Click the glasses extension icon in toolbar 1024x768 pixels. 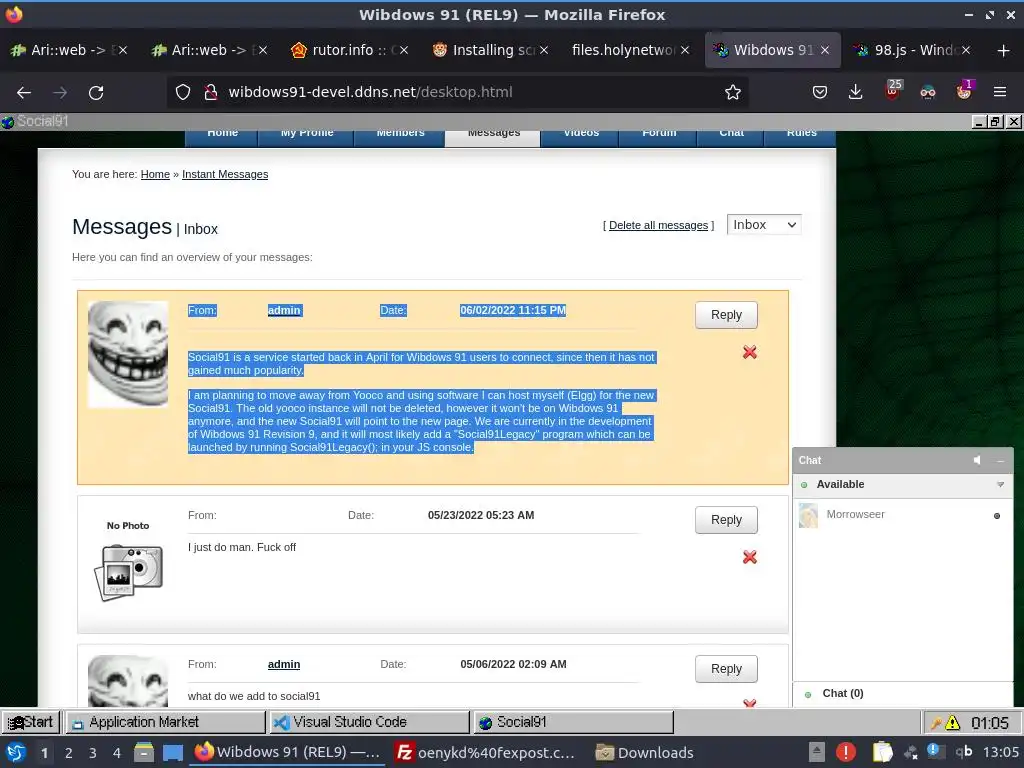click(x=928, y=93)
